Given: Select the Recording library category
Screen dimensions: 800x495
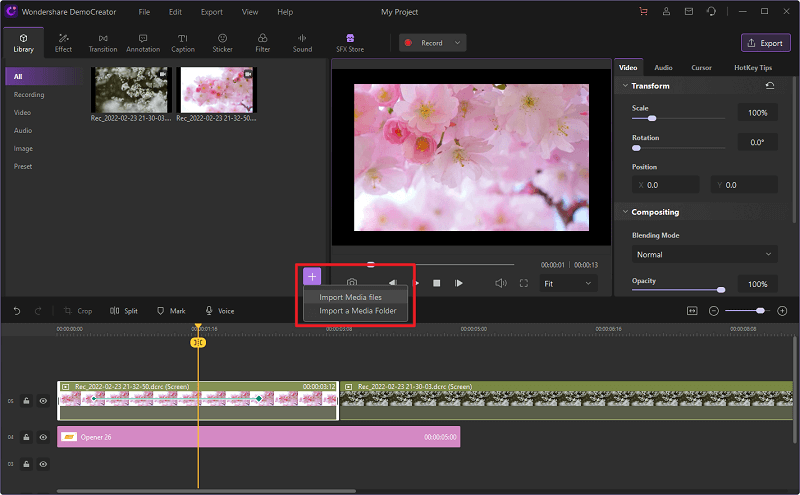Looking at the screenshot, I should coord(29,94).
